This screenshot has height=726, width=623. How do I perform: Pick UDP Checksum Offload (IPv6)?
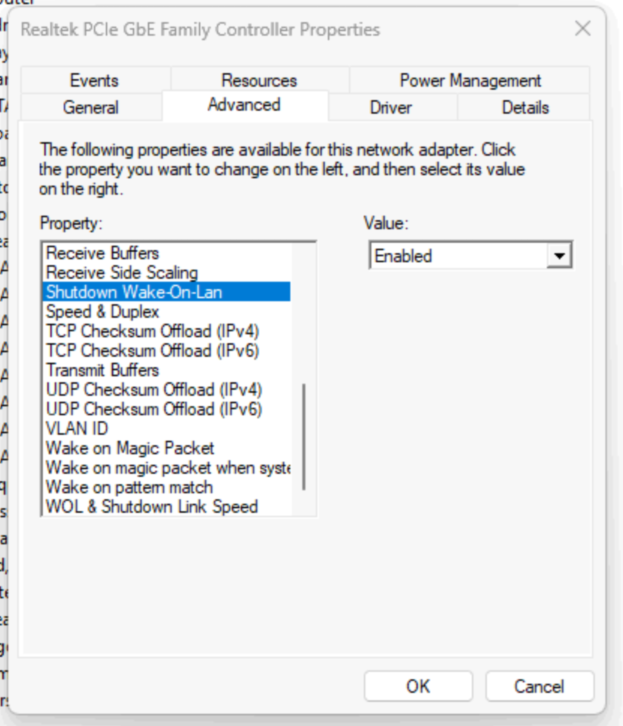(x=167, y=409)
